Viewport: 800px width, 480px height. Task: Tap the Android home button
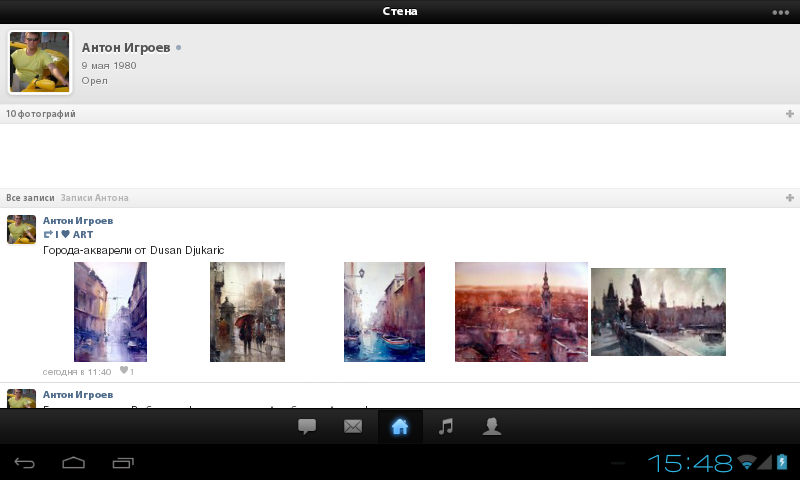point(73,463)
